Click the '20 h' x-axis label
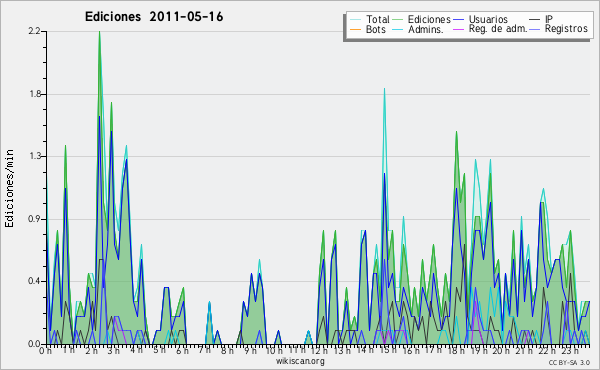The height and width of the screenshot is (370, 600). click(x=501, y=350)
